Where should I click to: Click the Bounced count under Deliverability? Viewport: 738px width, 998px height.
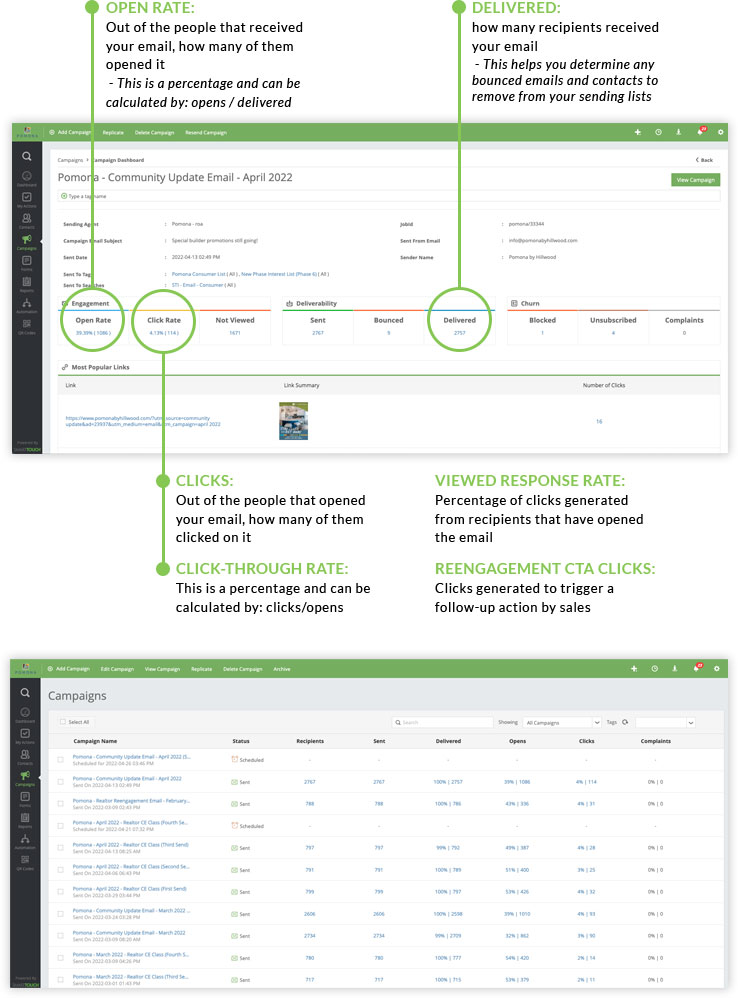389,333
